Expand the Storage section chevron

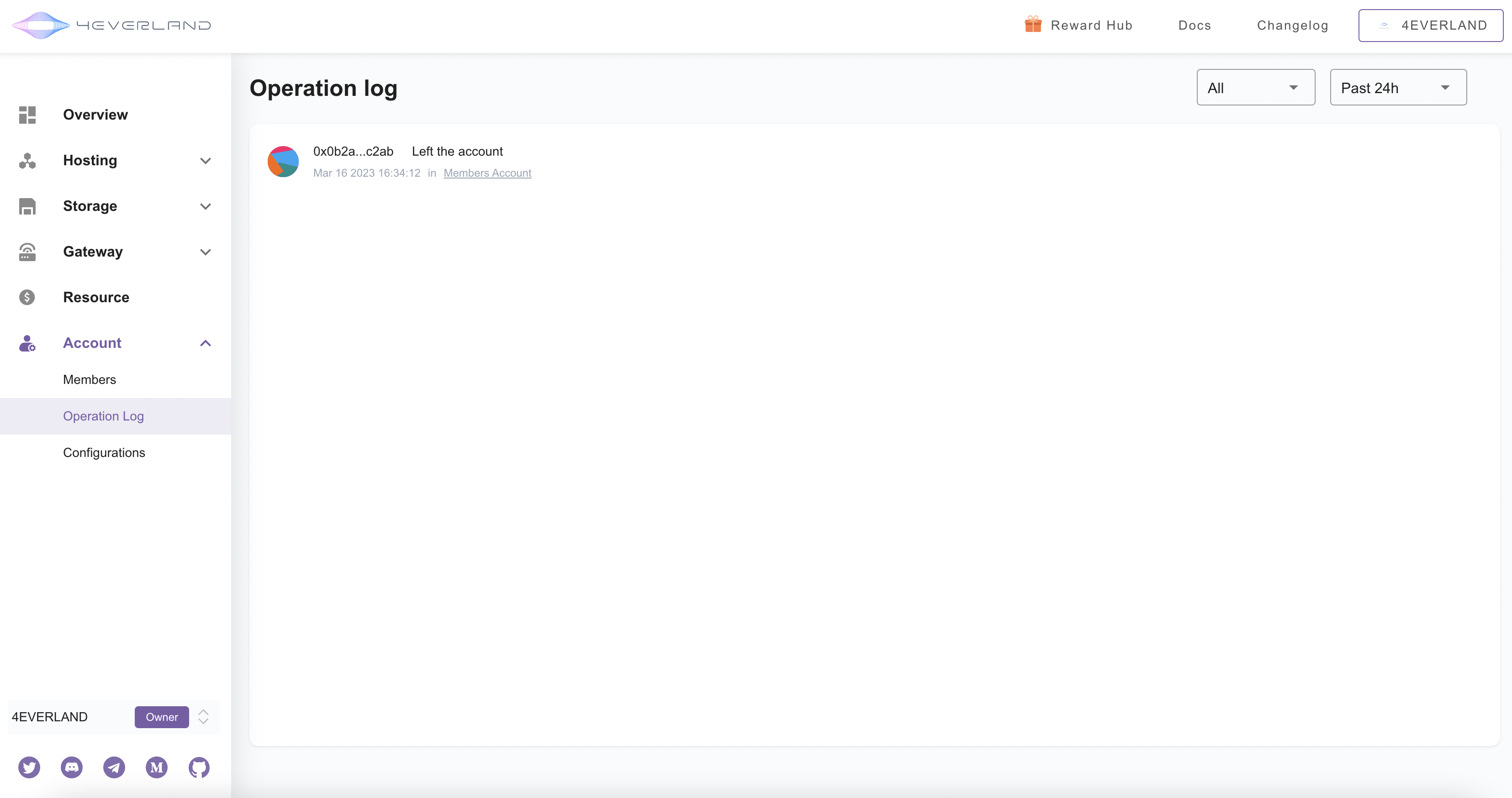pyautogui.click(x=206, y=206)
